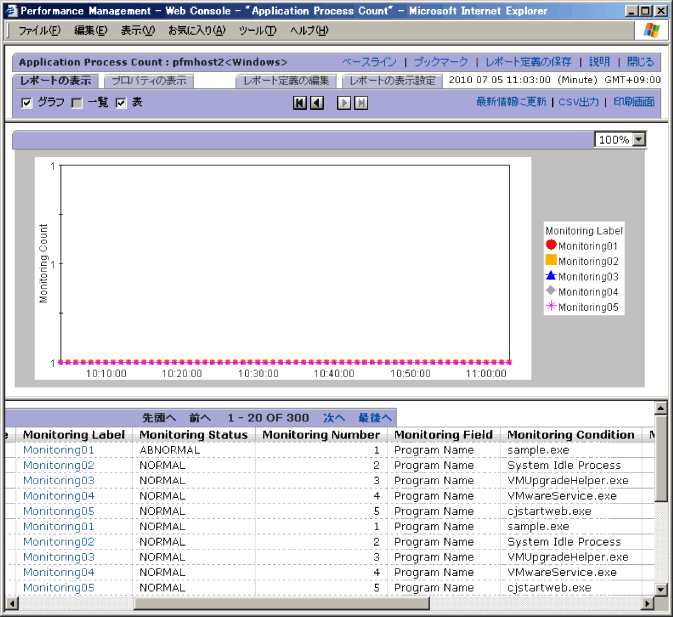Click the last-record navigation icon
The height and width of the screenshot is (617, 673).
361,103
